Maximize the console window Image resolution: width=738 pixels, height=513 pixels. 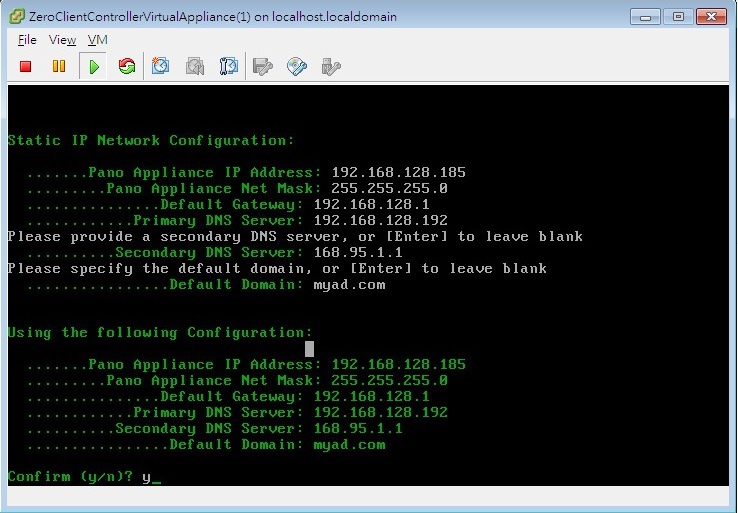(x=678, y=17)
